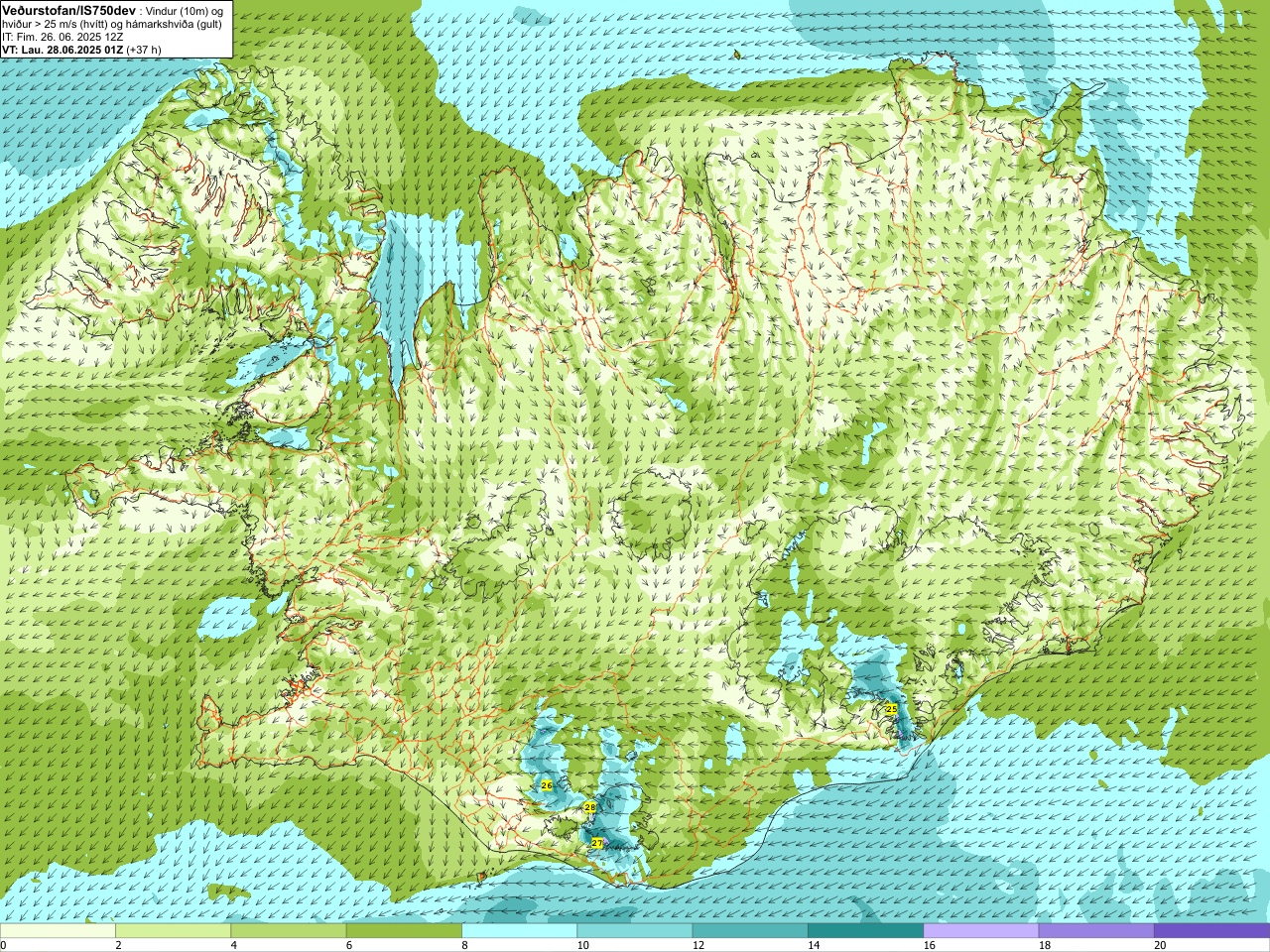Click the legend scale label '20'
Screen dimensions: 1270x952
[x=1159, y=945]
